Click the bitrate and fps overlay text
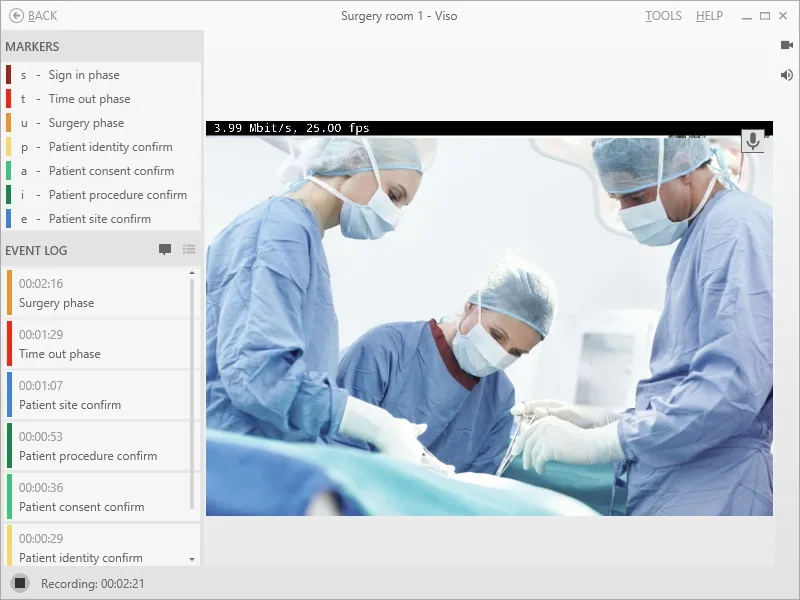 click(291, 128)
